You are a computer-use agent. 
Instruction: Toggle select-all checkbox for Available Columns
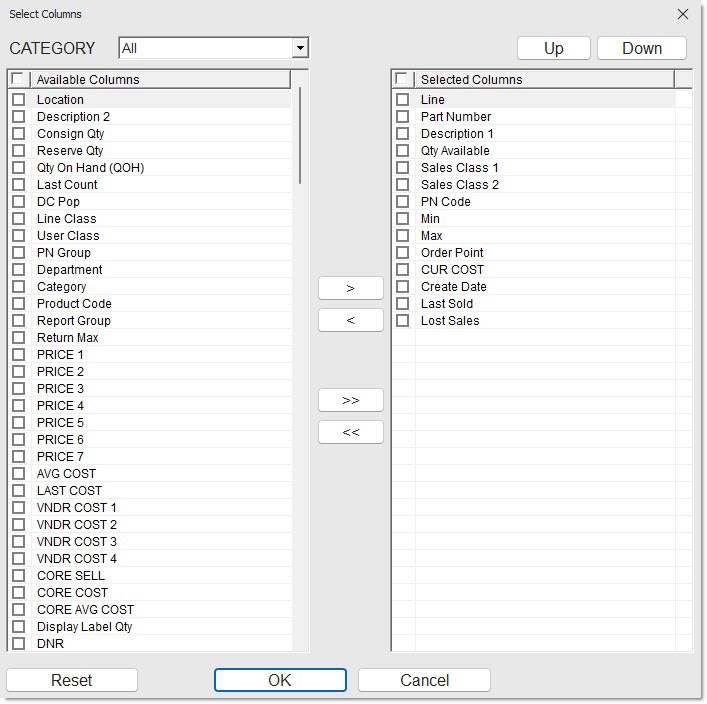[x=17, y=79]
